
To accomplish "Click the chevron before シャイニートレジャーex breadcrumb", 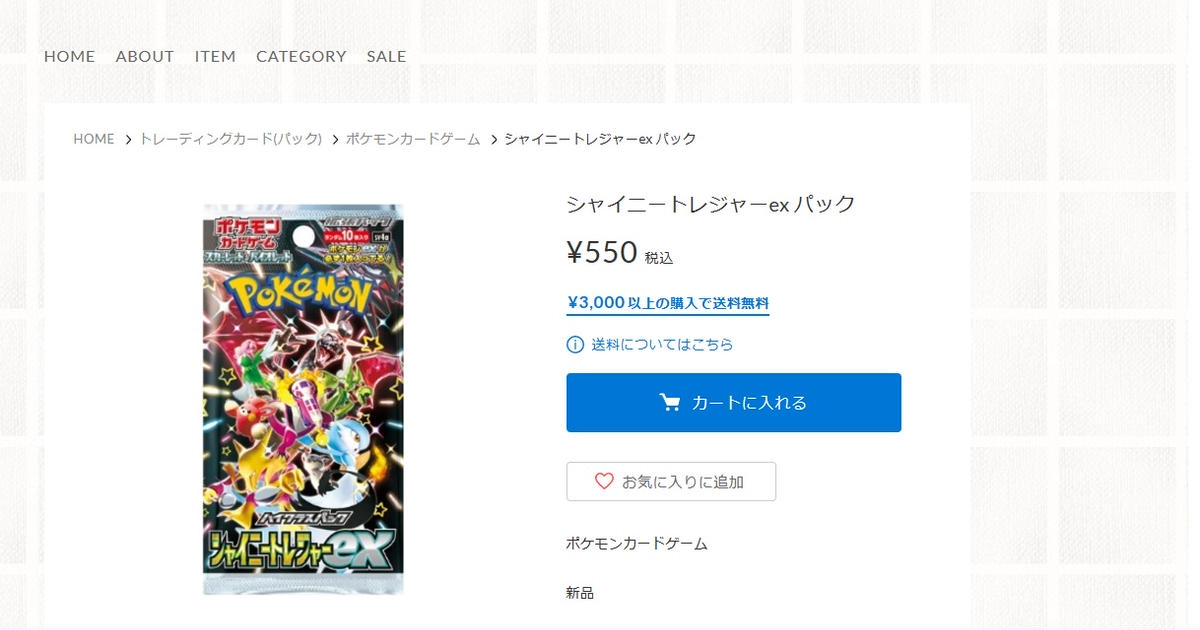I will tap(493, 140).
